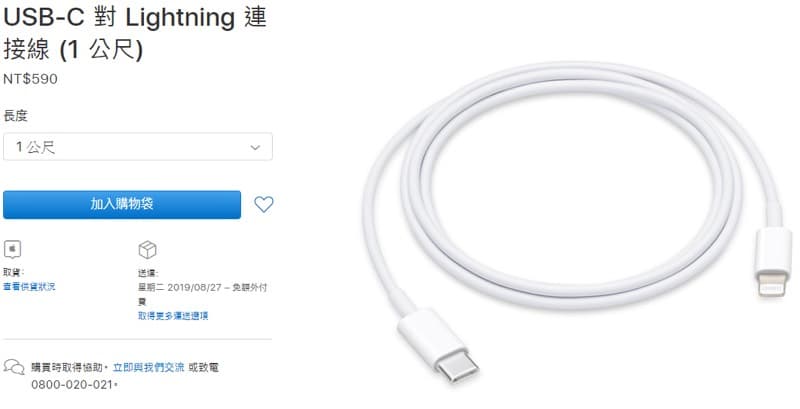Click the 取貨 pickup label
800x409 pixels.
click(x=13, y=273)
